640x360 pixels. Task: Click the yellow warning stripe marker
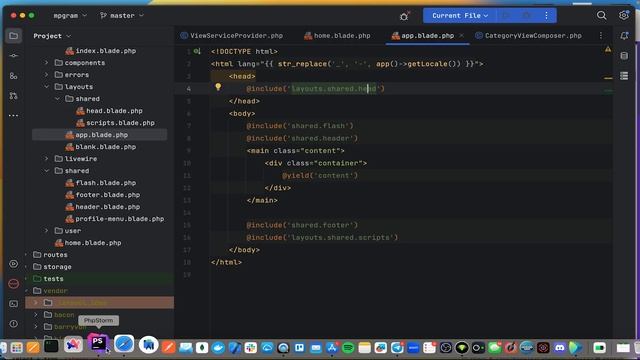tap(608, 78)
